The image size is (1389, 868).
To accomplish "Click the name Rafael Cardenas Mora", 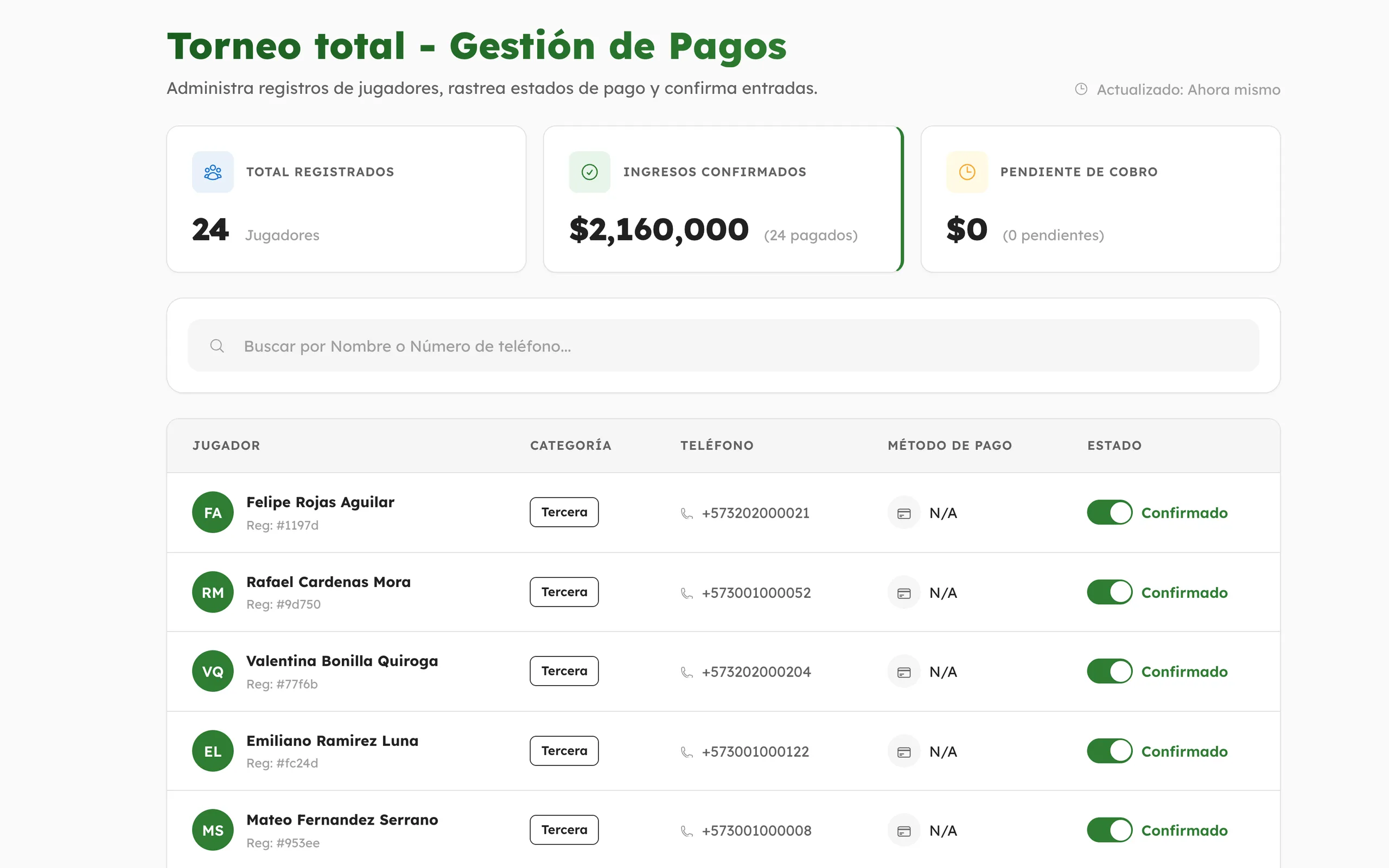I will 328,582.
